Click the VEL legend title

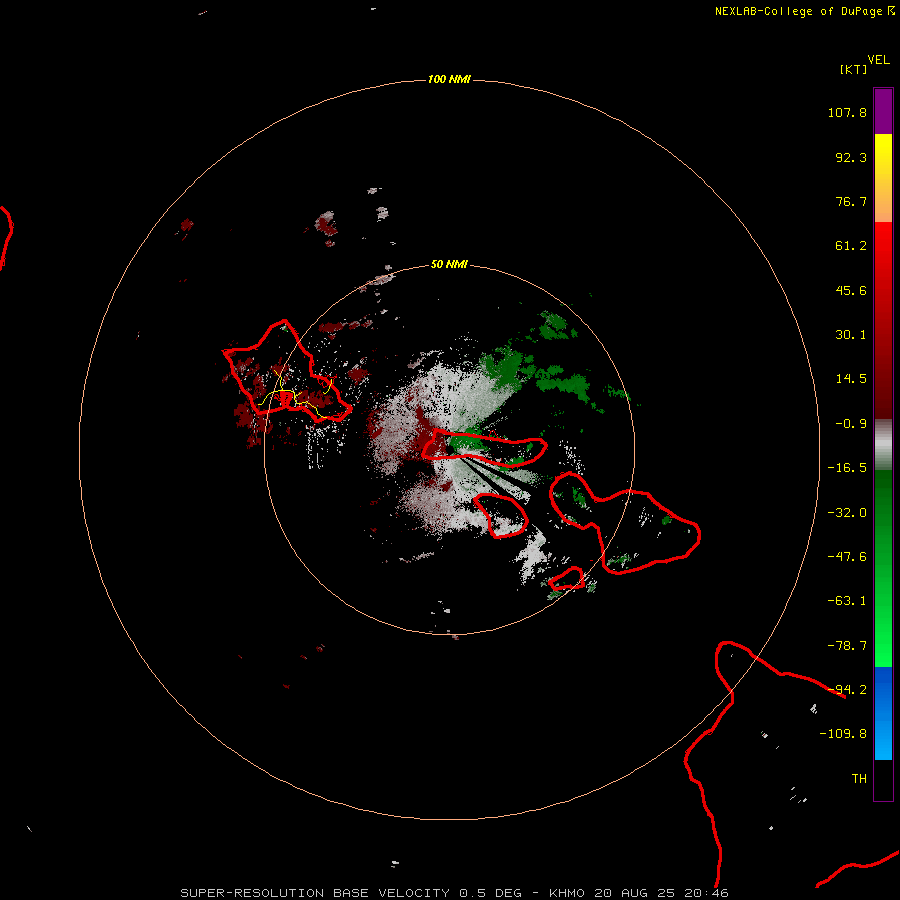tap(878, 60)
